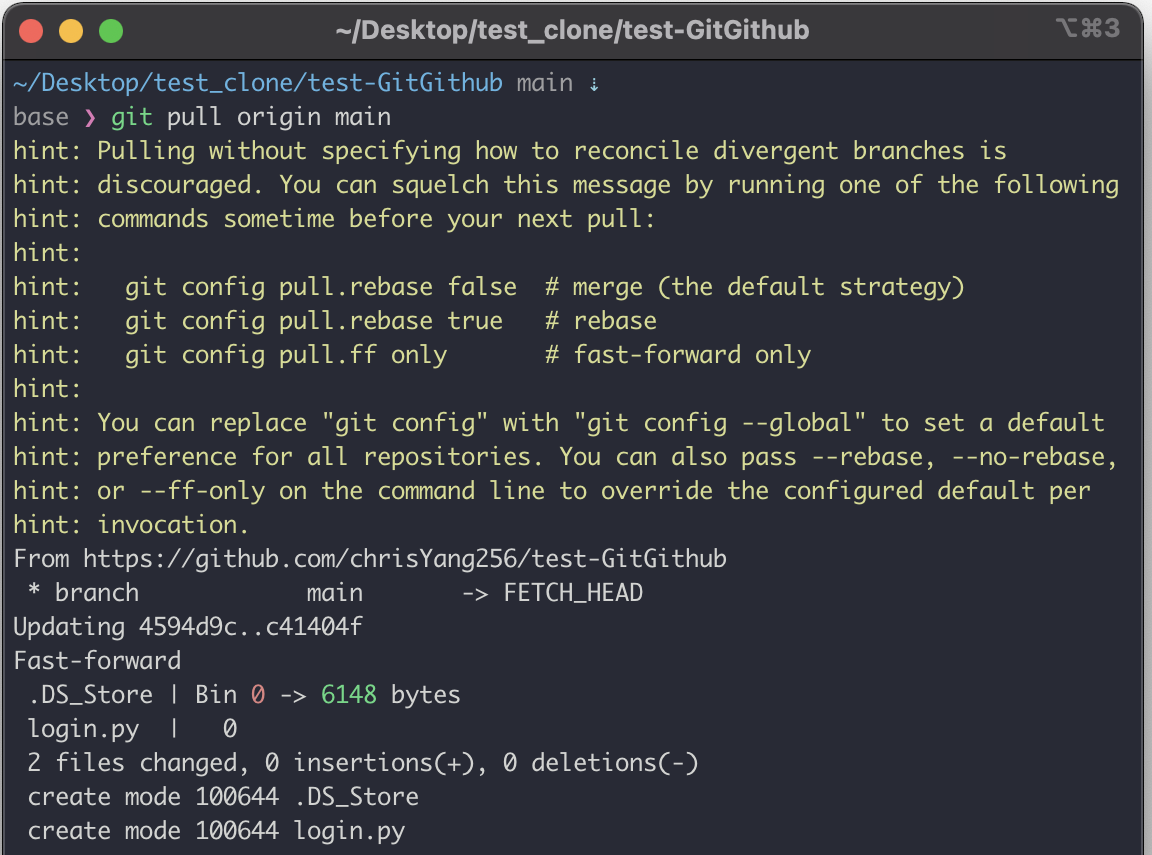Click the window title ~/Desktop/test_clone/test-GitGithub
Screen dimensions: 1152x855
(572, 30)
